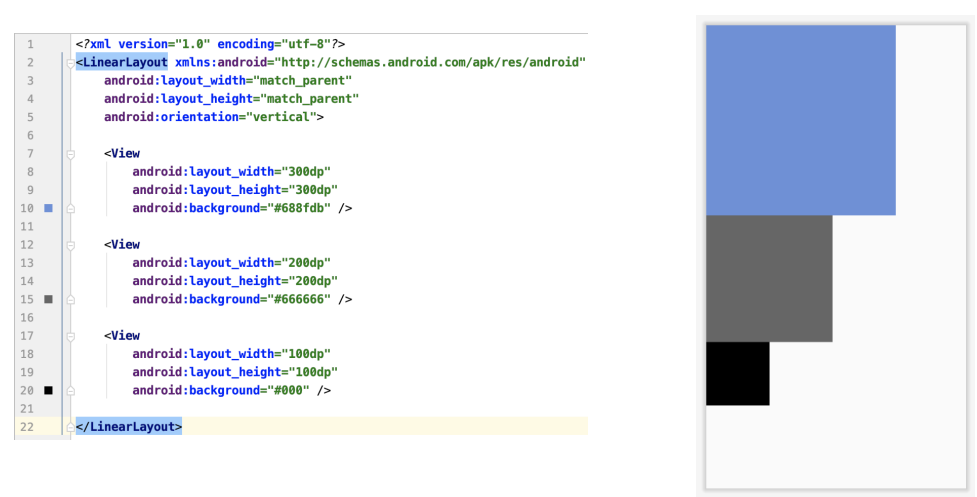The width and height of the screenshot is (977, 497).
Task: Click the empty preview area below black square
Action: [835, 447]
